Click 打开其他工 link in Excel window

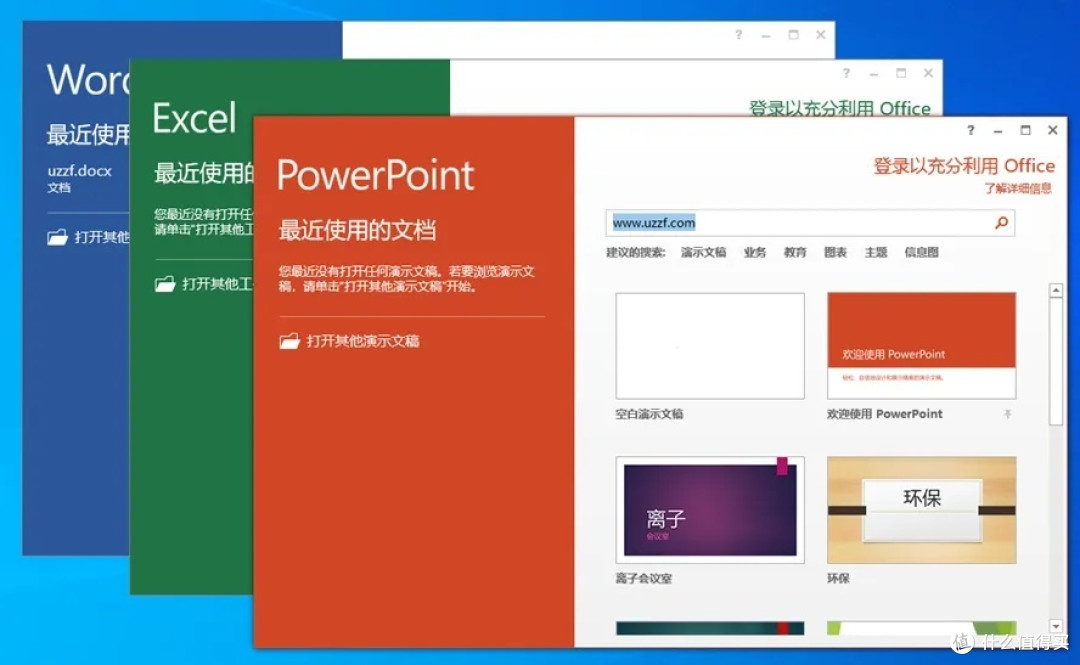tap(217, 284)
